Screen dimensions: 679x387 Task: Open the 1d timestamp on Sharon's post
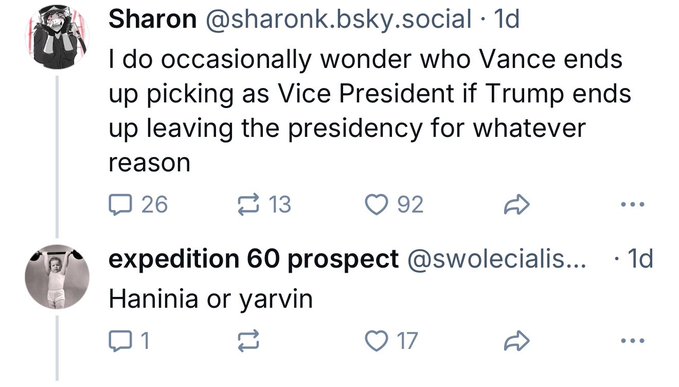[x=507, y=19]
